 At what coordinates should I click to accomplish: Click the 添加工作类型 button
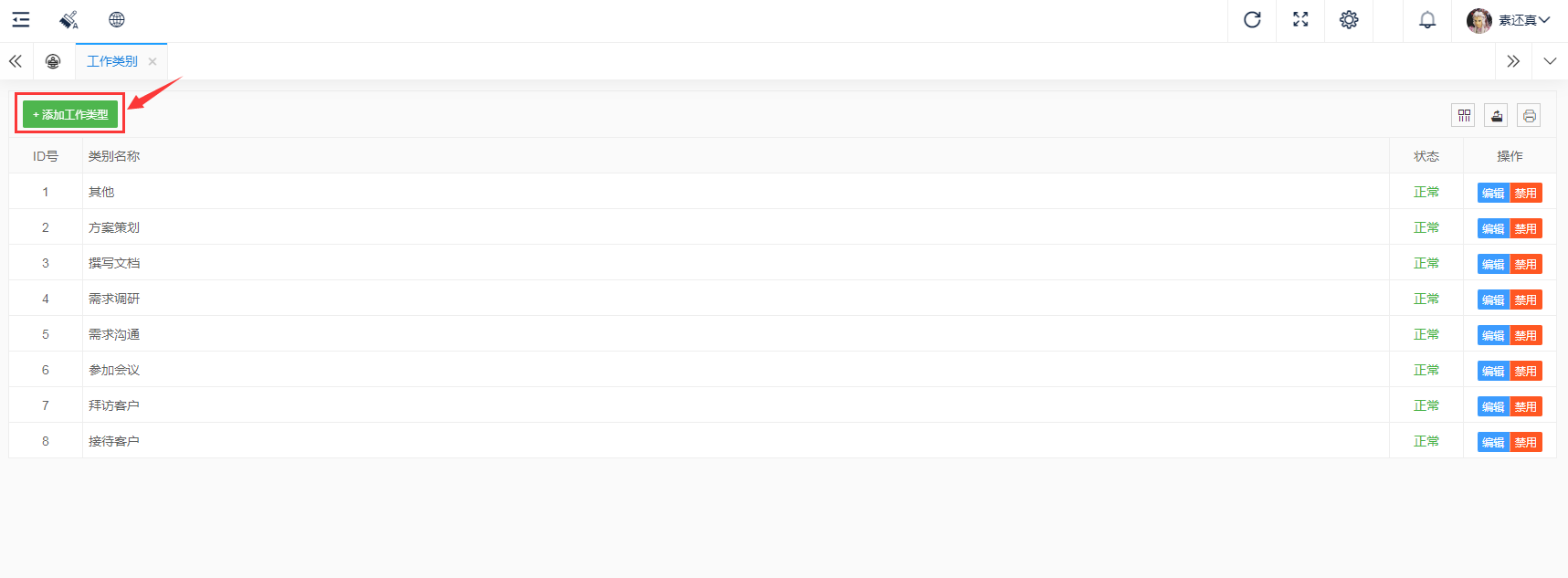point(70,114)
